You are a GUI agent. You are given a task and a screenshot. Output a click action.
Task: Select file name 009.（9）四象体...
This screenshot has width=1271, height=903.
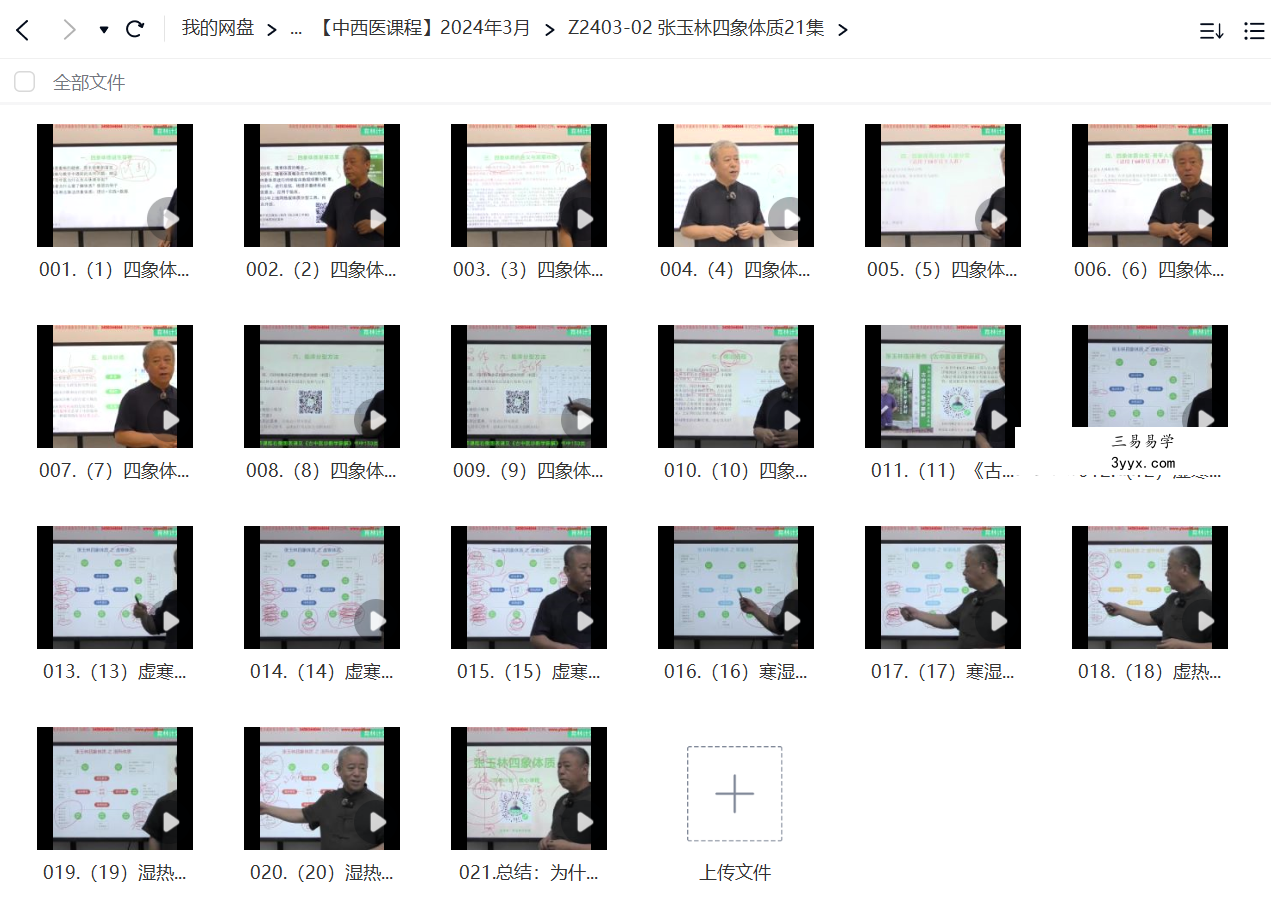coord(528,471)
